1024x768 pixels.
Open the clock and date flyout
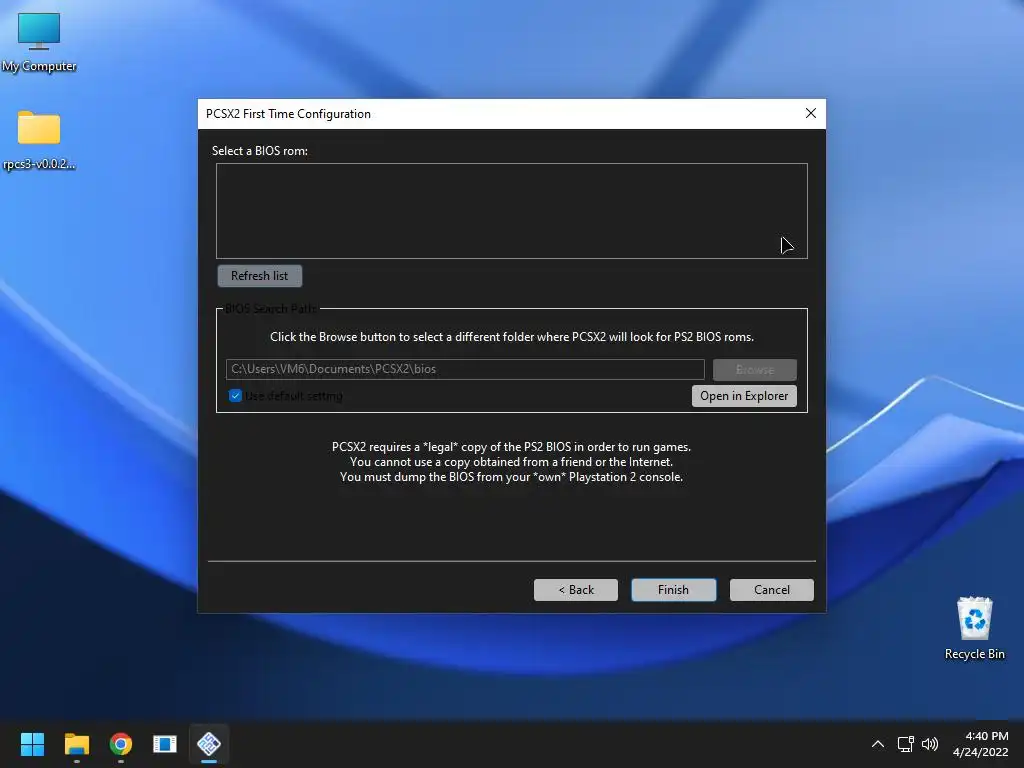980,744
